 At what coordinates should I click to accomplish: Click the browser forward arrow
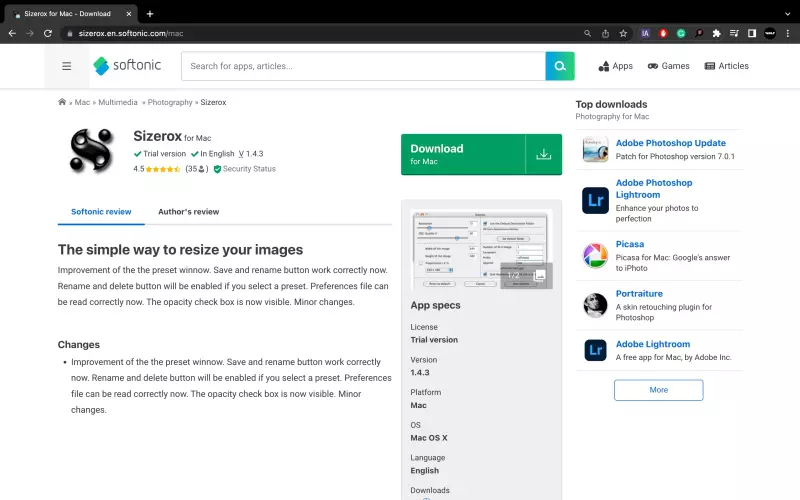[x=30, y=33]
